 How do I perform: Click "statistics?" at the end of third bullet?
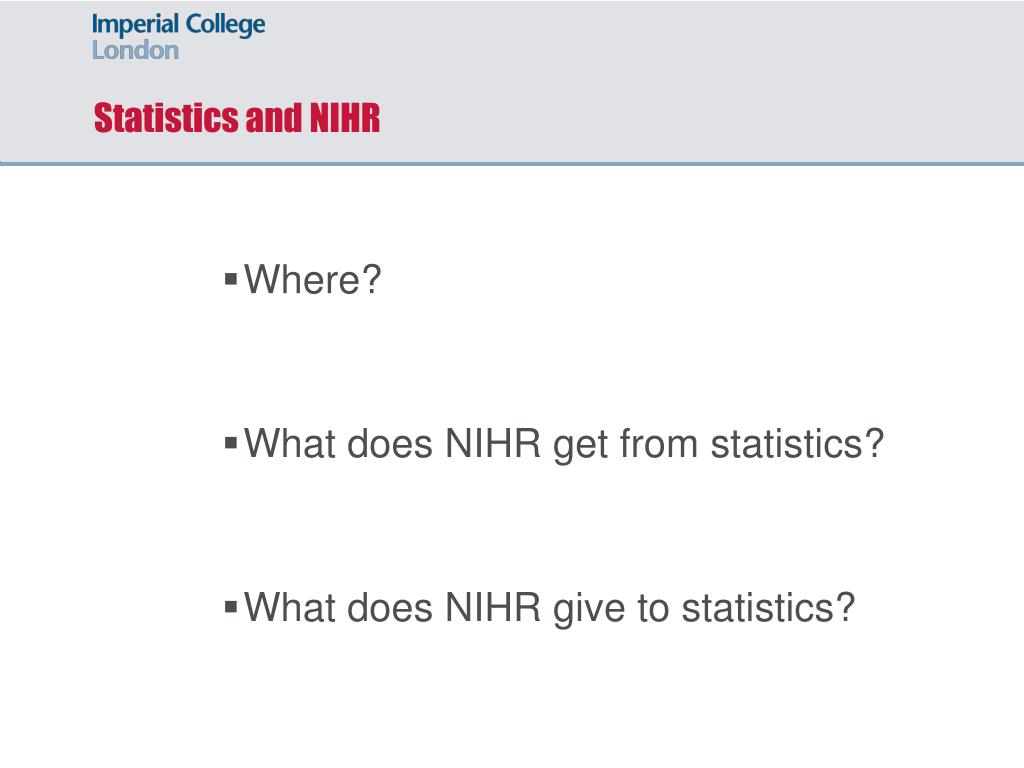[x=768, y=608]
